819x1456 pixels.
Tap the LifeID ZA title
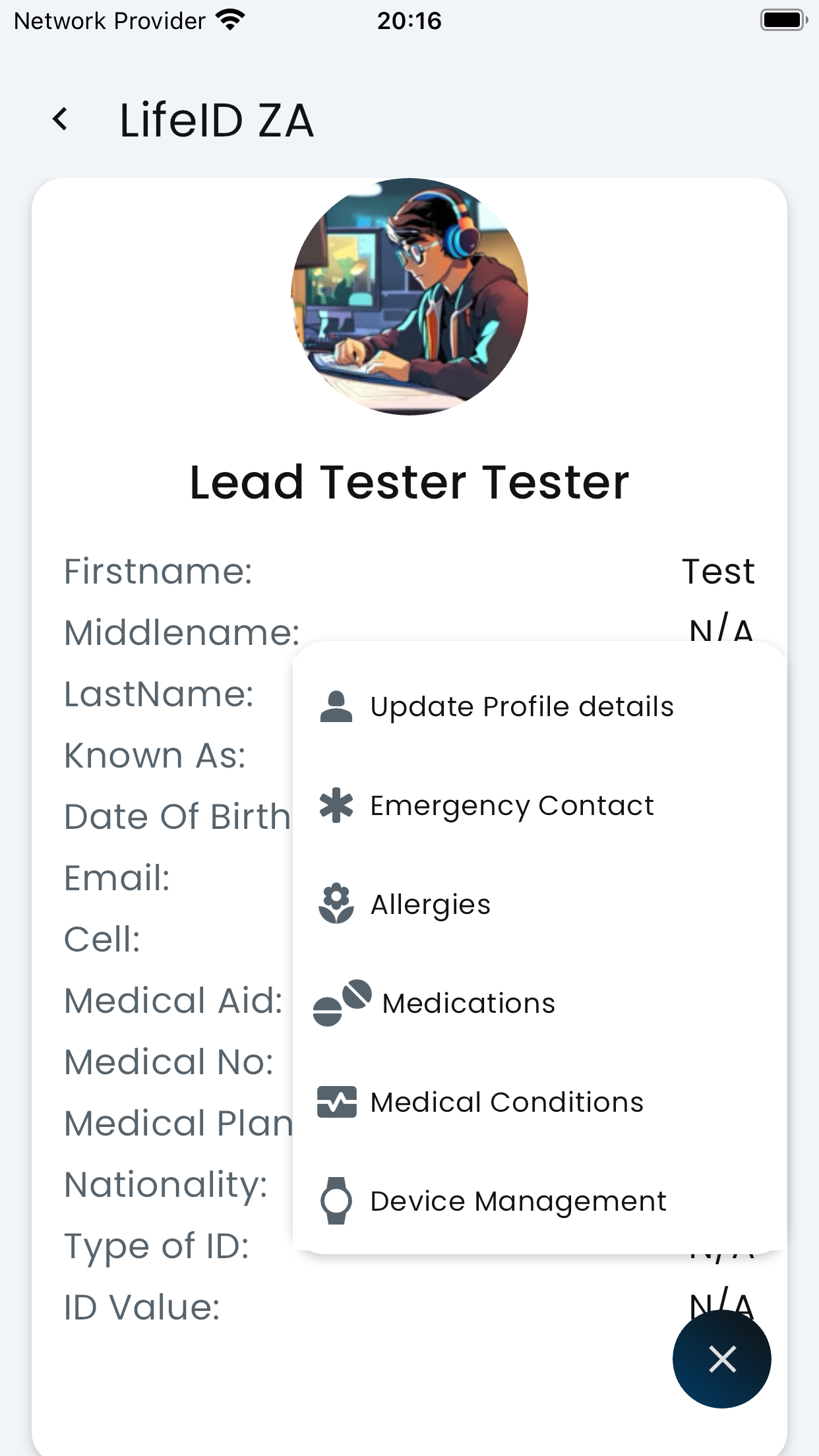pos(216,120)
